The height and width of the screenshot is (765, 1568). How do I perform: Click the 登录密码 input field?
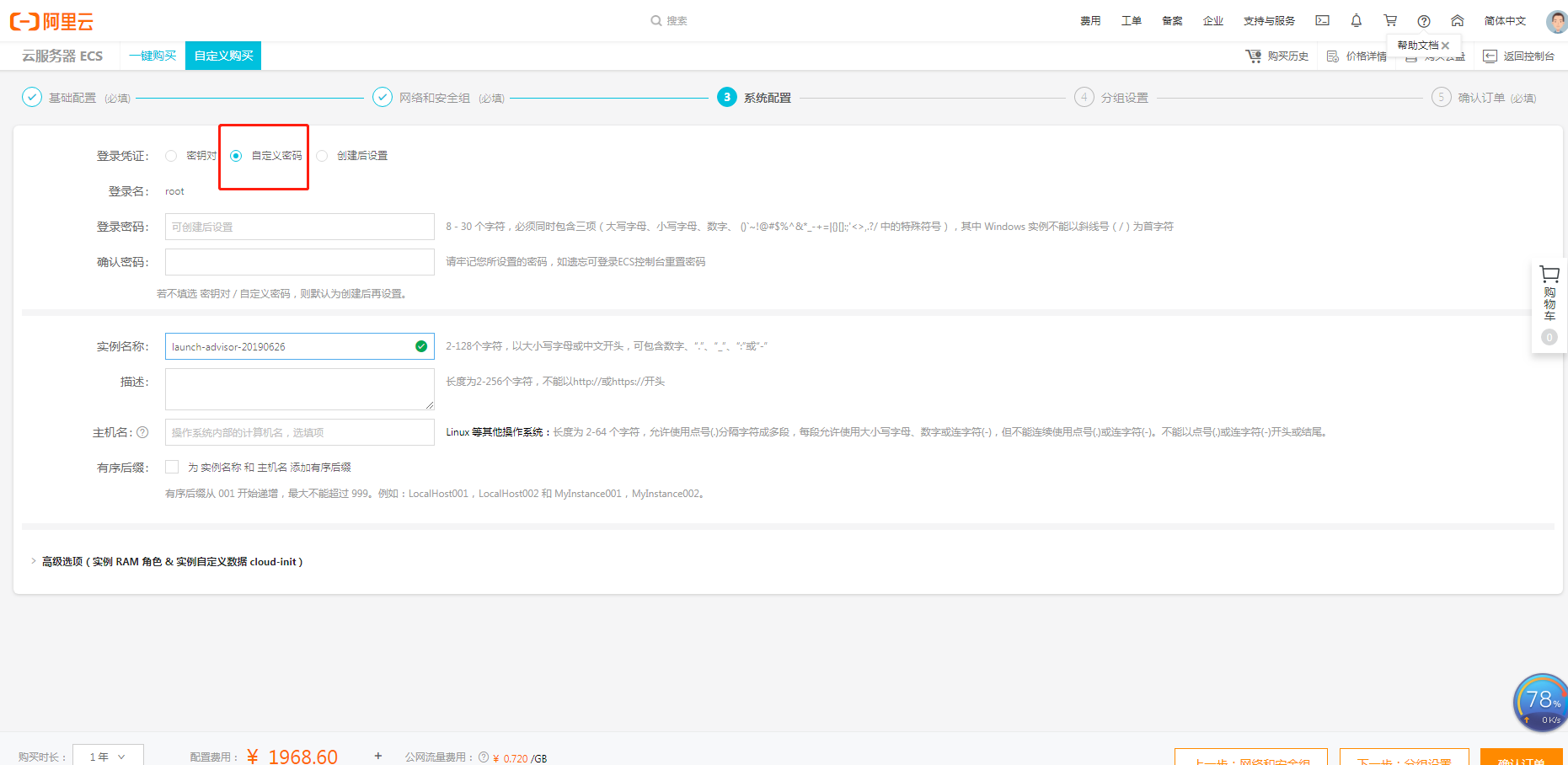point(299,227)
